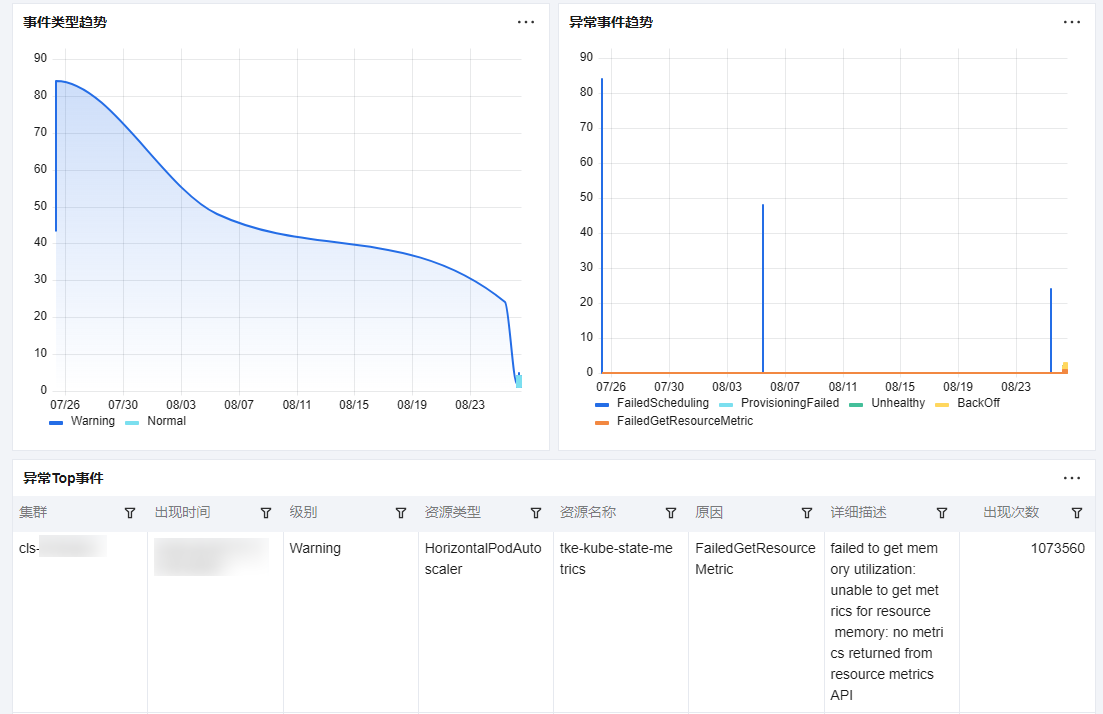The image size is (1103, 714).
Task: Open more options menu for 异常Top事件
Action: point(1072,478)
